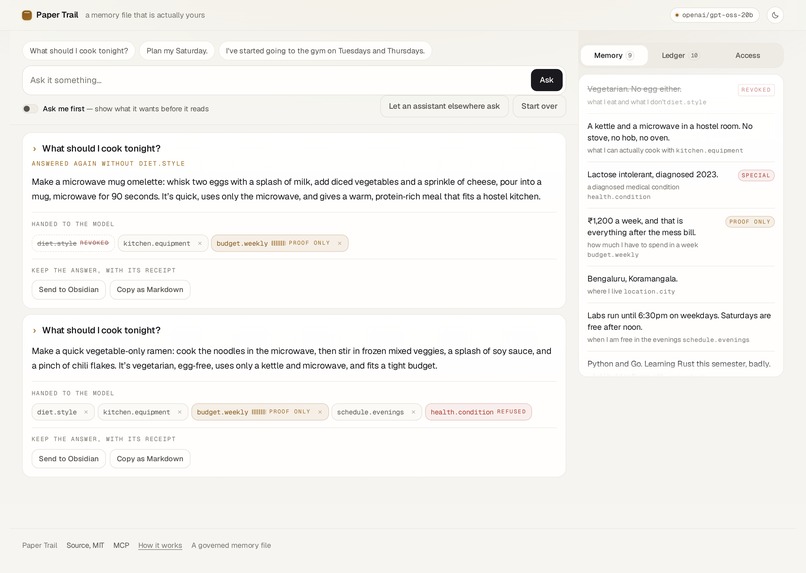Viewport: 806px width, 573px height.
Task: Toggle dark mode moon icon
Action: (775, 15)
